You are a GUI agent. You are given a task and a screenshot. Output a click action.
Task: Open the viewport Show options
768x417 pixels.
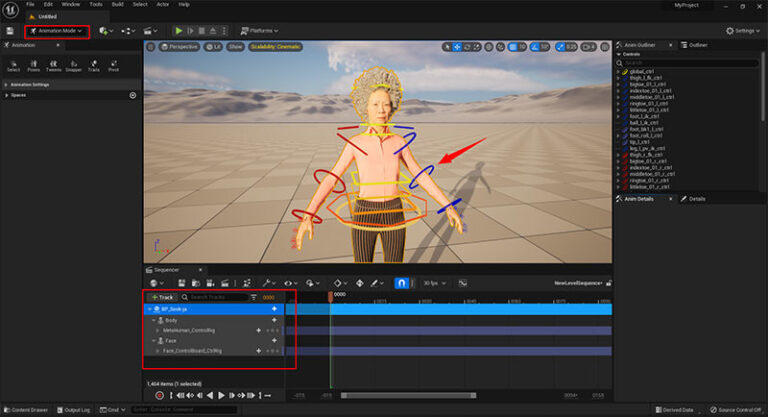236,47
